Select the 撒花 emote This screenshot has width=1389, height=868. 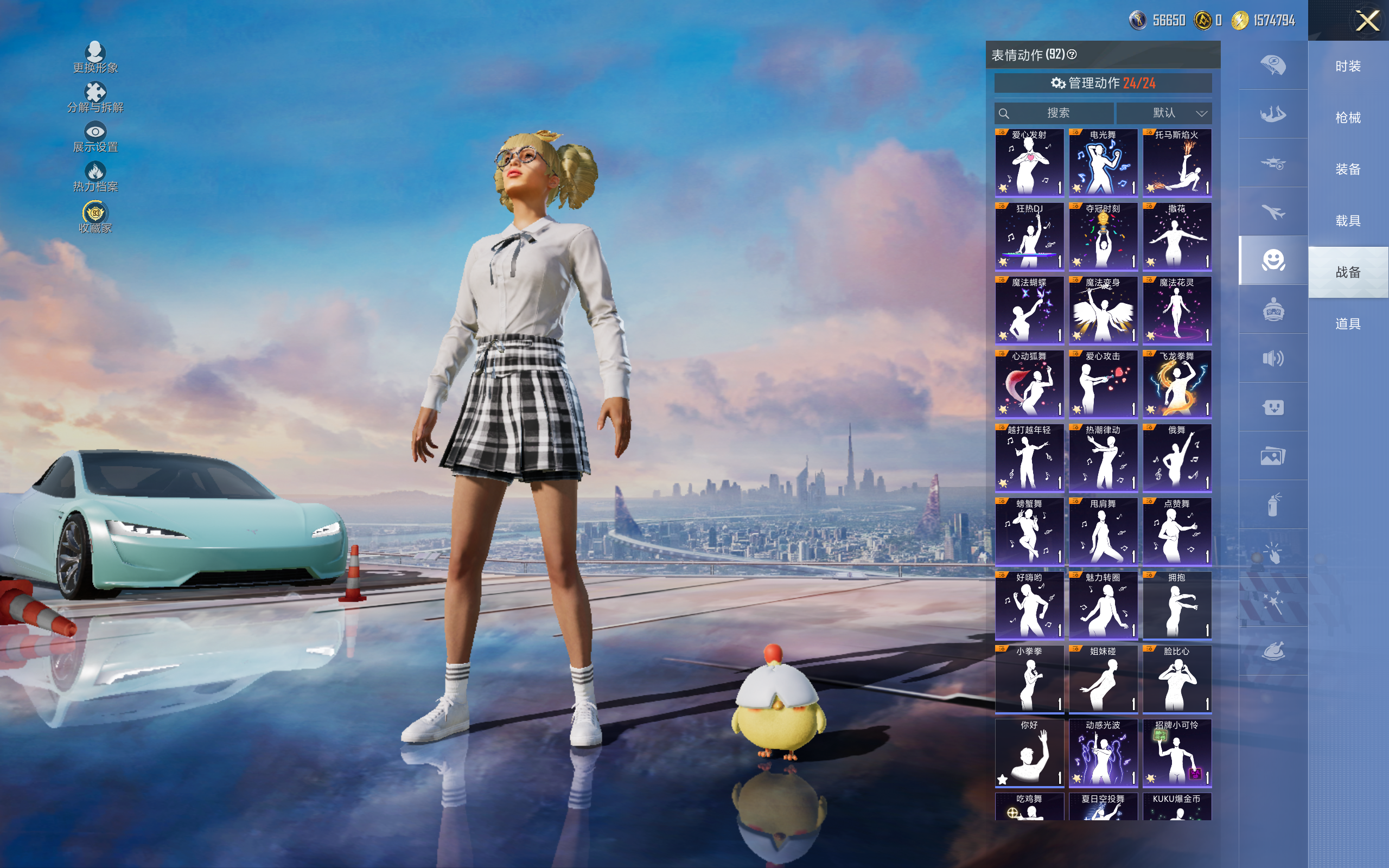click(x=1177, y=237)
